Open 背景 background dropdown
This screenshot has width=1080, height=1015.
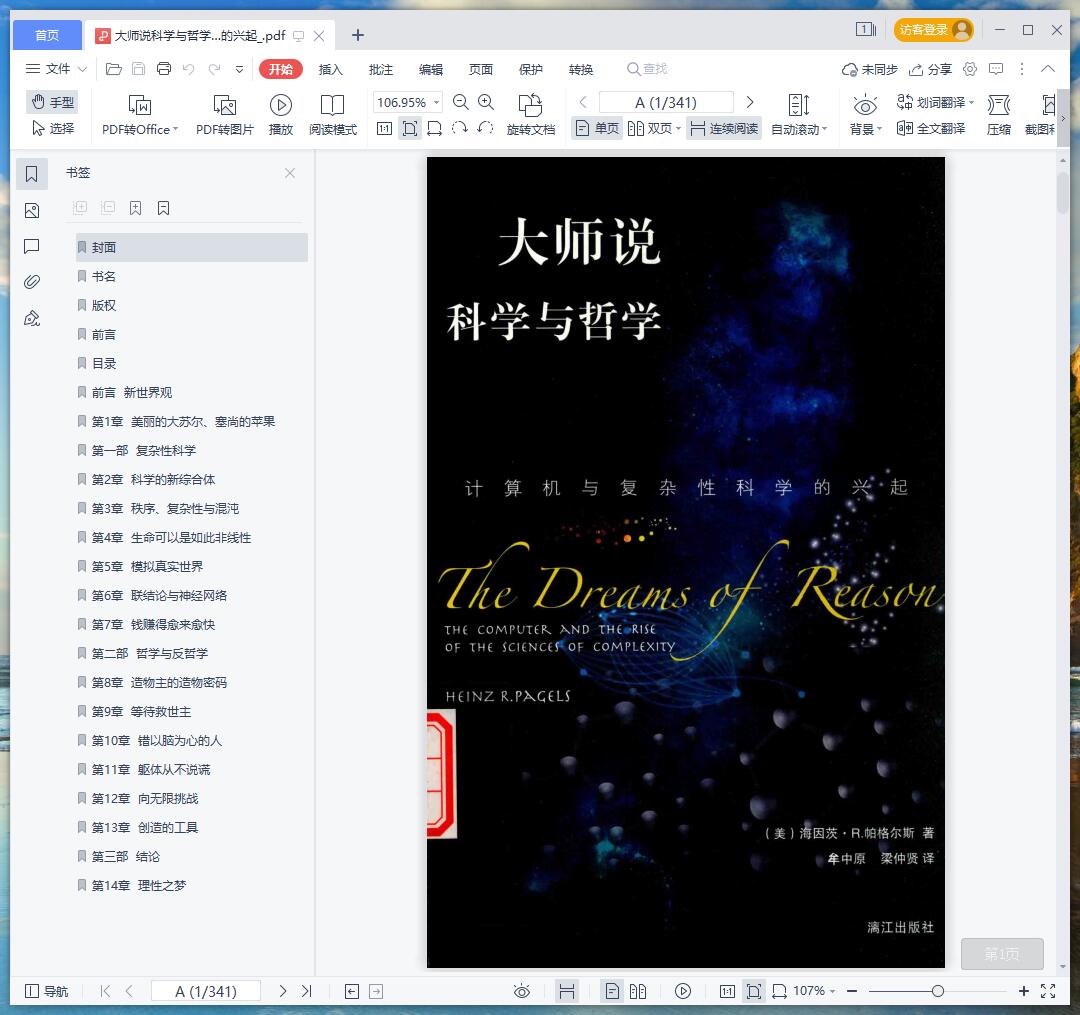click(865, 115)
